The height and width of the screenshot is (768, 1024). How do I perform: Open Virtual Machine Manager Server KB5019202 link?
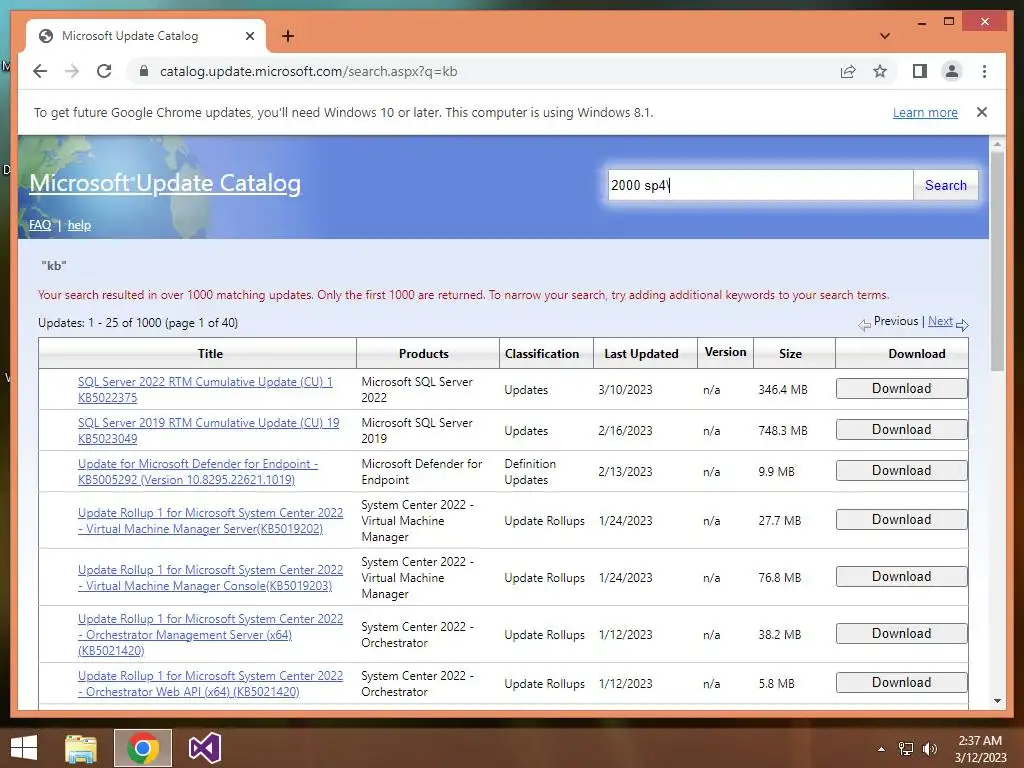coord(210,520)
